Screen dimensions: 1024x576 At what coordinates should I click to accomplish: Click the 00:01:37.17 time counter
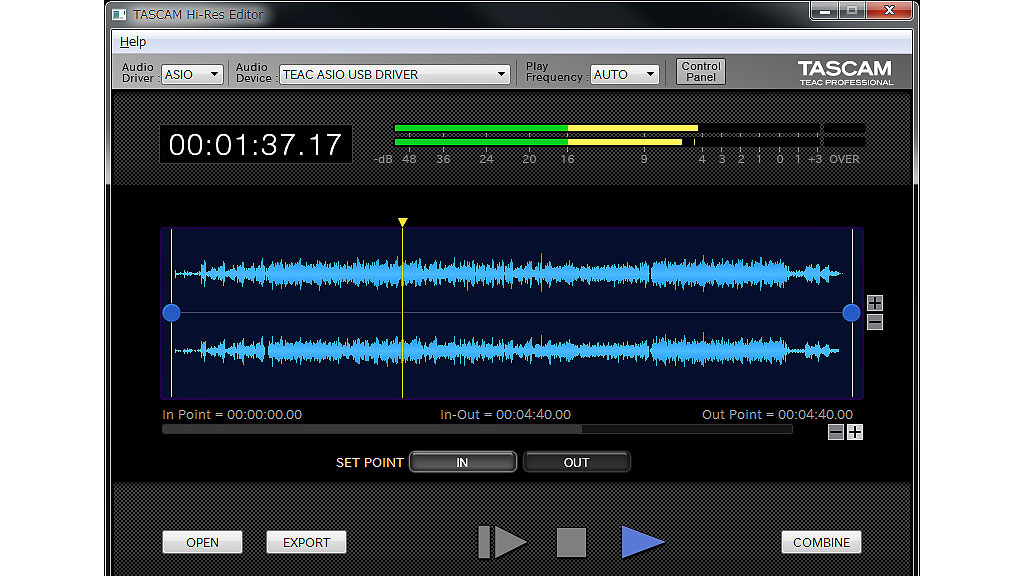pyautogui.click(x=256, y=144)
